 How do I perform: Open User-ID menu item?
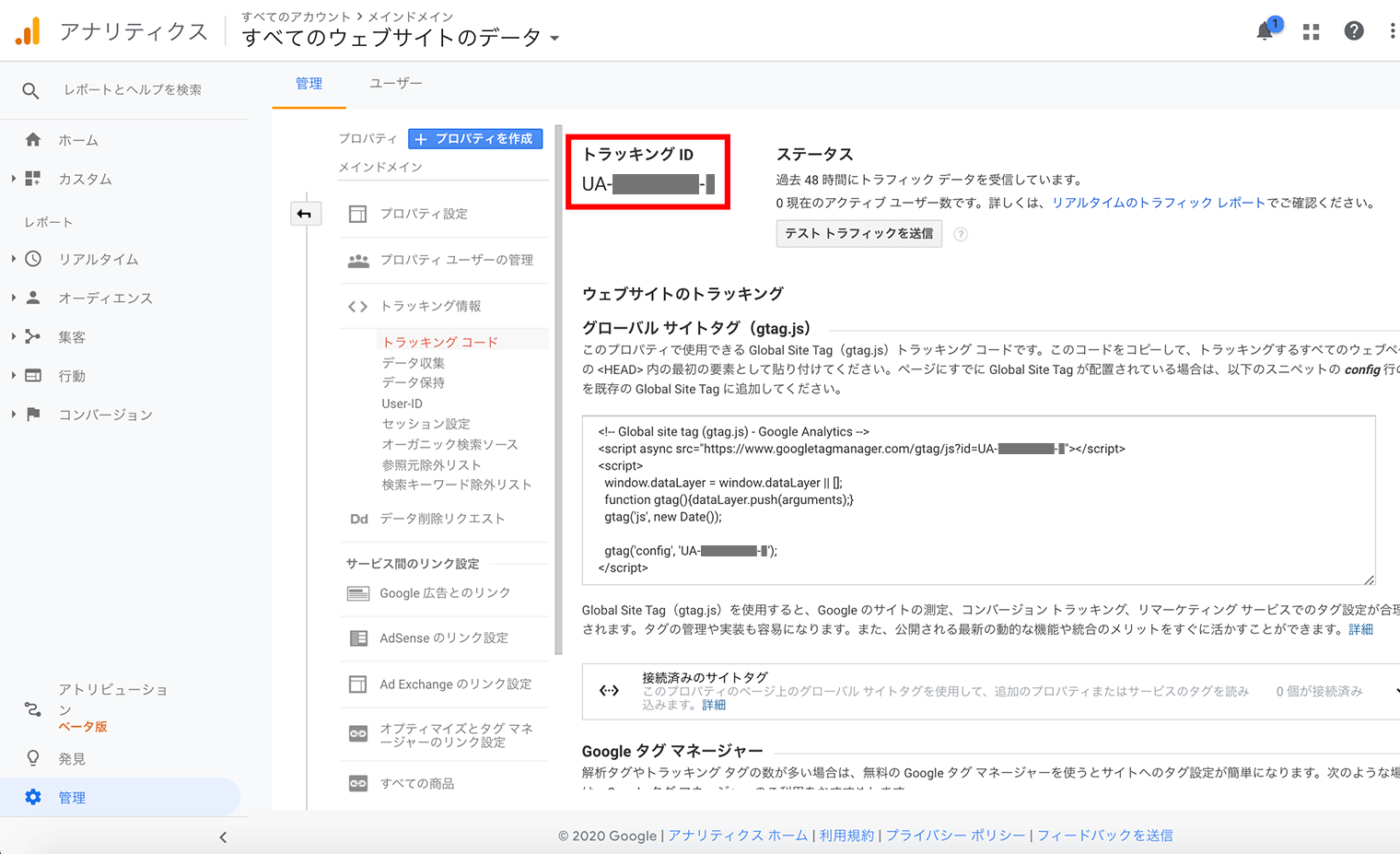pyautogui.click(x=402, y=404)
